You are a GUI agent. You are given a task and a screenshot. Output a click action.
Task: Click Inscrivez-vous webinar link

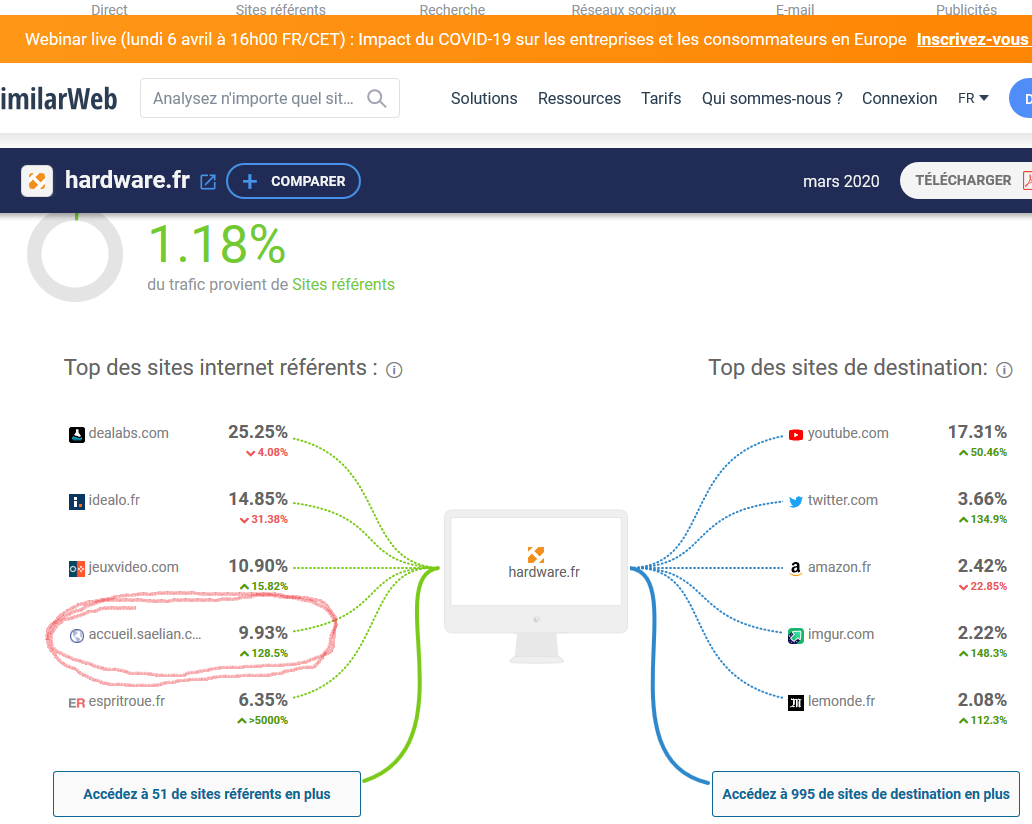[x=972, y=39]
